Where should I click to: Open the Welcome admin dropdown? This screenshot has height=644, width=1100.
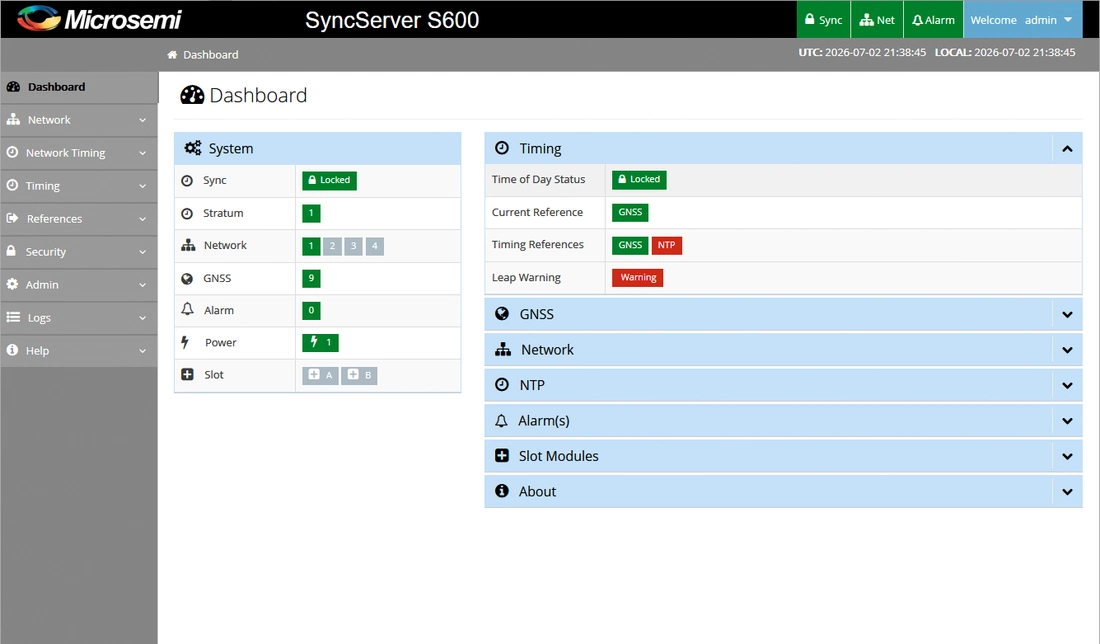[x=1021, y=20]
